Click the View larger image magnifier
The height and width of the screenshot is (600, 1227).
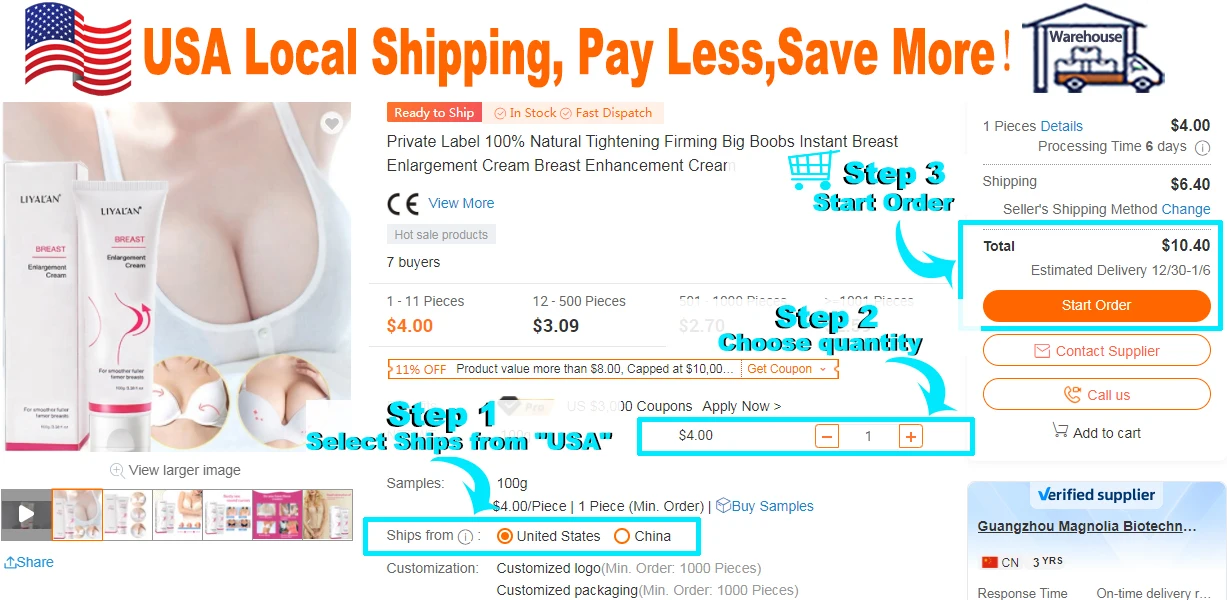pos(117,470)
